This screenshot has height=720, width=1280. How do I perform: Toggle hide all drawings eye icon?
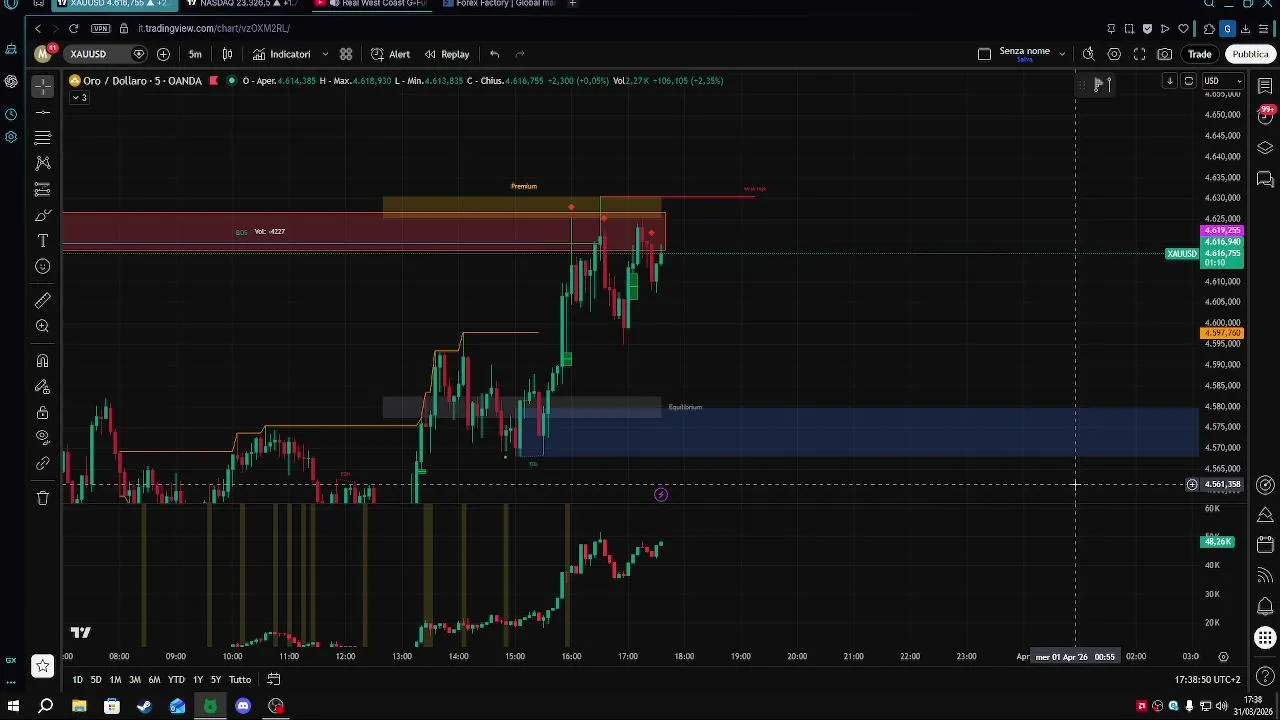42,437
